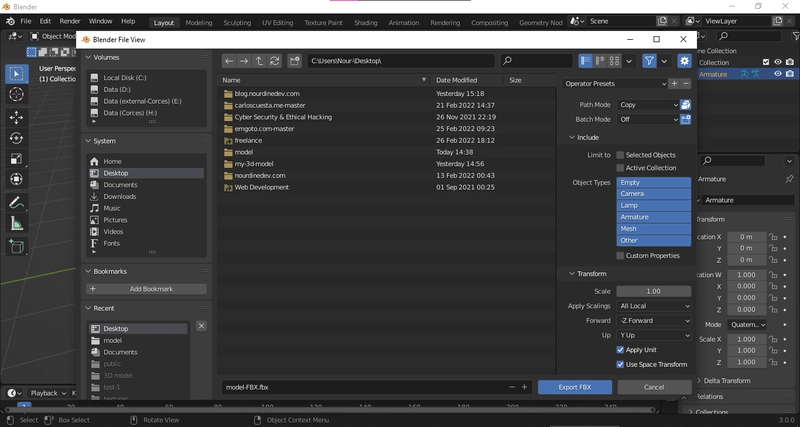This screenshot has height=427, width=800.
Task: Create a new directory icon
Action: [294, 61]
